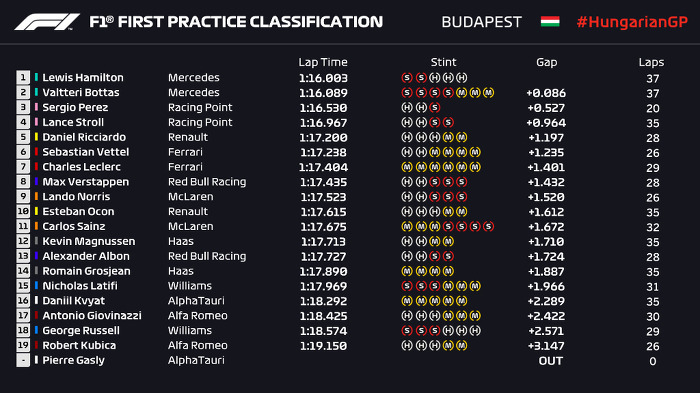Click Mercedes teal bar beside Bottas
This screenshot has height=393, width=700.
(36, 92)
